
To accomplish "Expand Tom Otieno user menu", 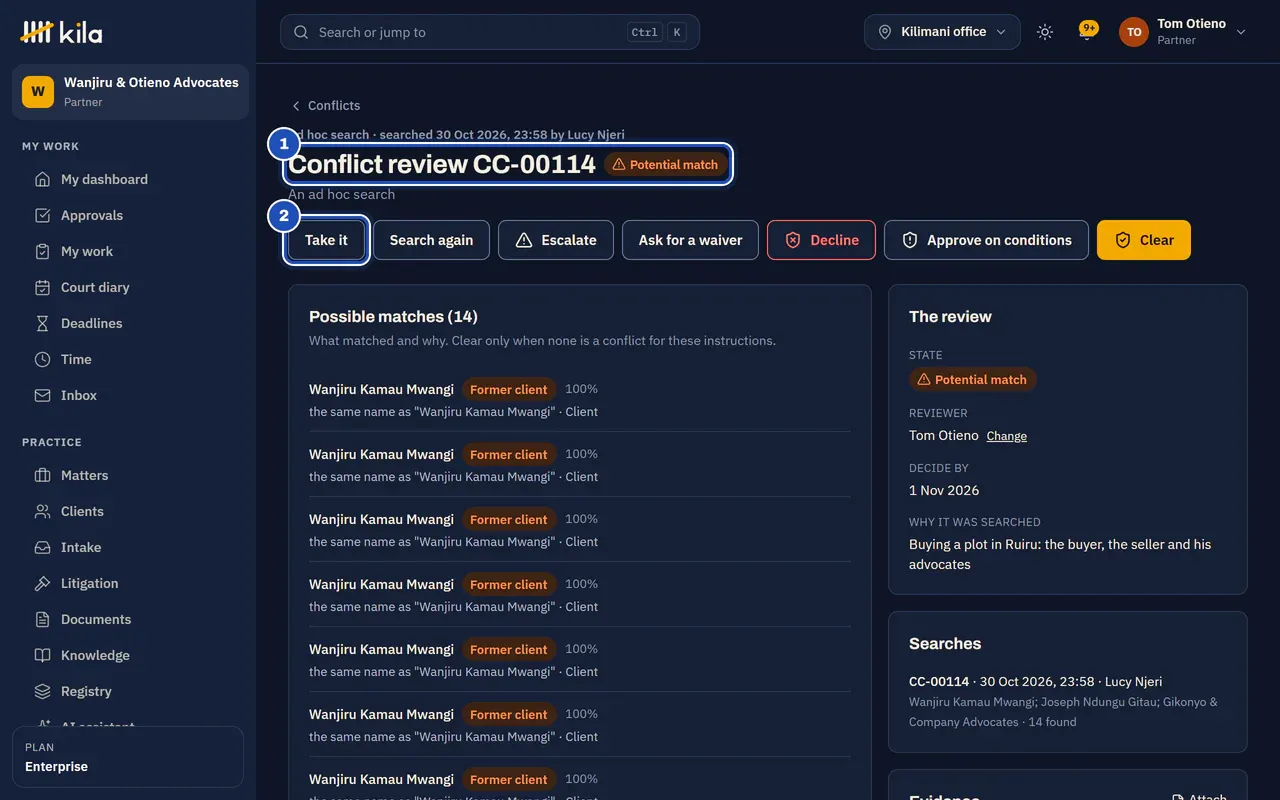I will click(1183, 32).
